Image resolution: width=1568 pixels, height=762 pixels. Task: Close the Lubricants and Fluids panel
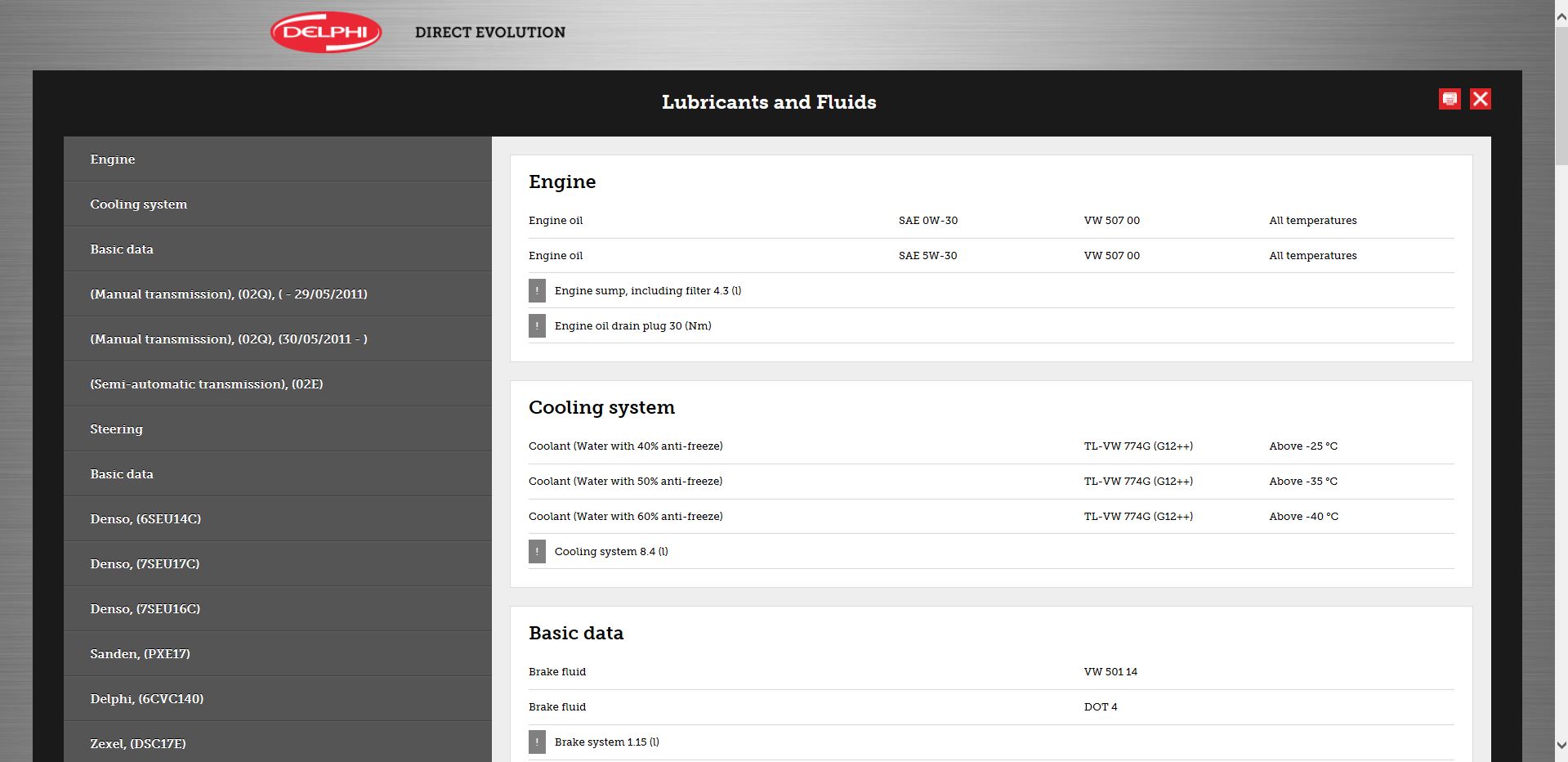[x=1480, y=99]
